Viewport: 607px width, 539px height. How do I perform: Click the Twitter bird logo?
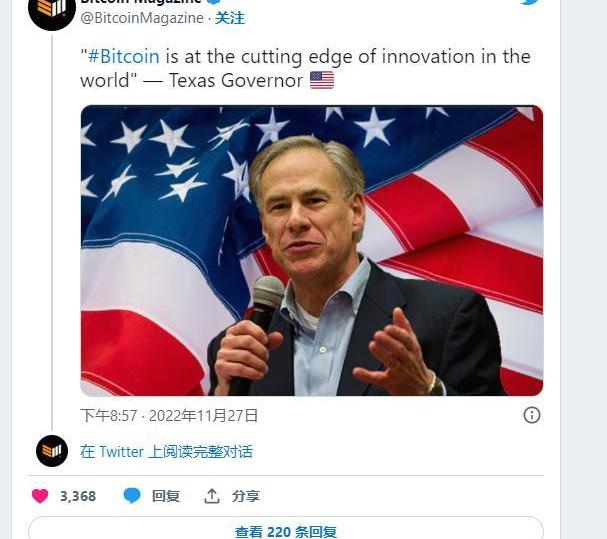pyautogui.click(x=530, y=3)
